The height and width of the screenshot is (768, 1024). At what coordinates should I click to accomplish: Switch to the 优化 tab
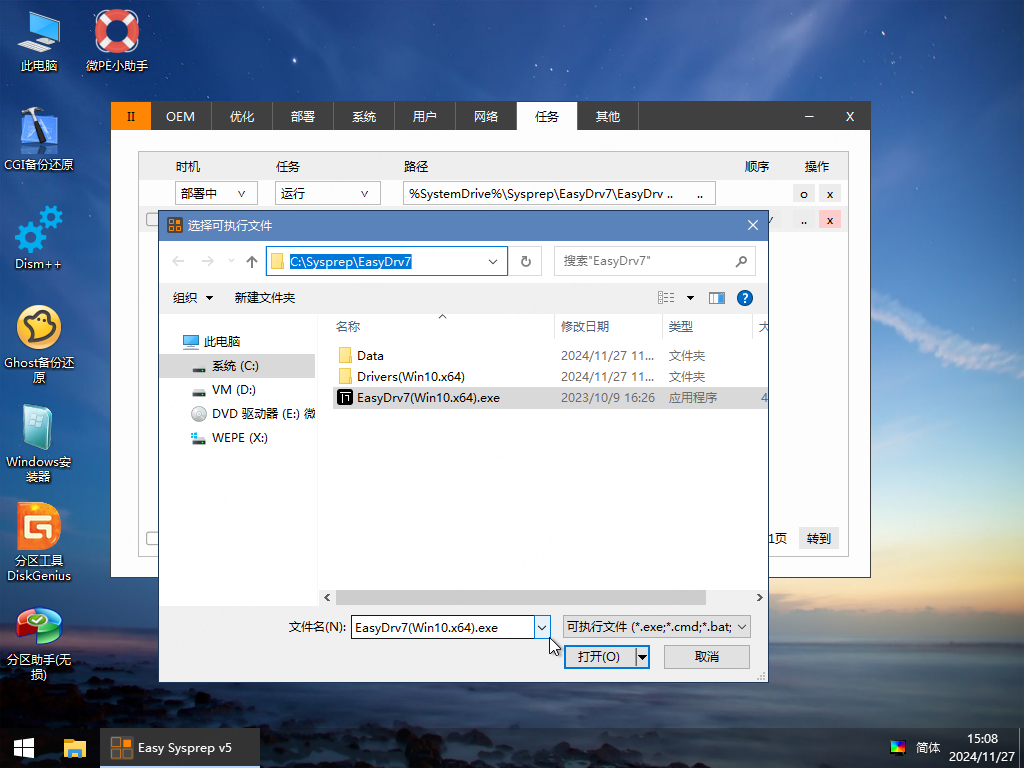click(x=242, y=116)
